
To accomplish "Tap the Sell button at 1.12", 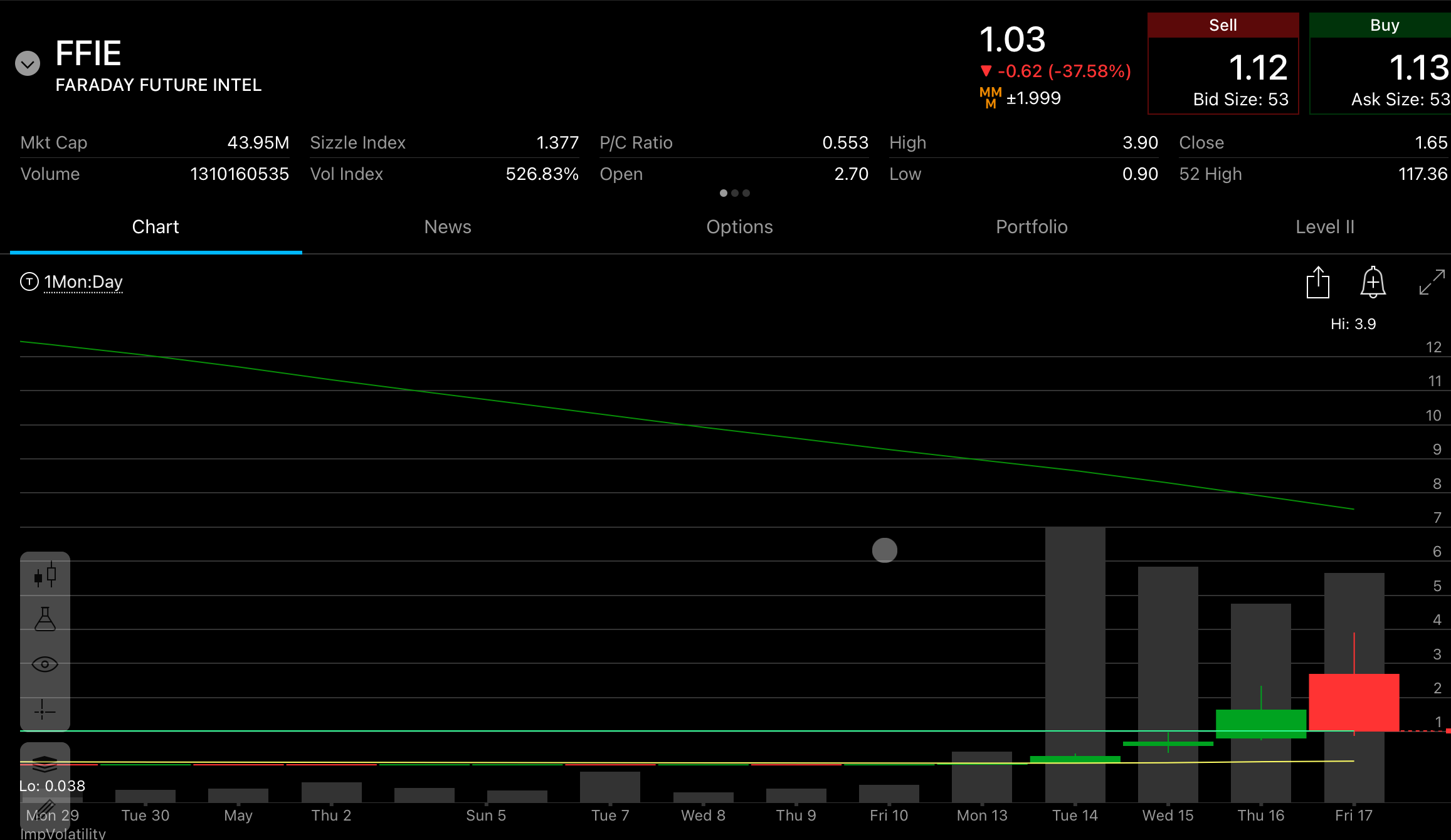I will pos(1223,63).
